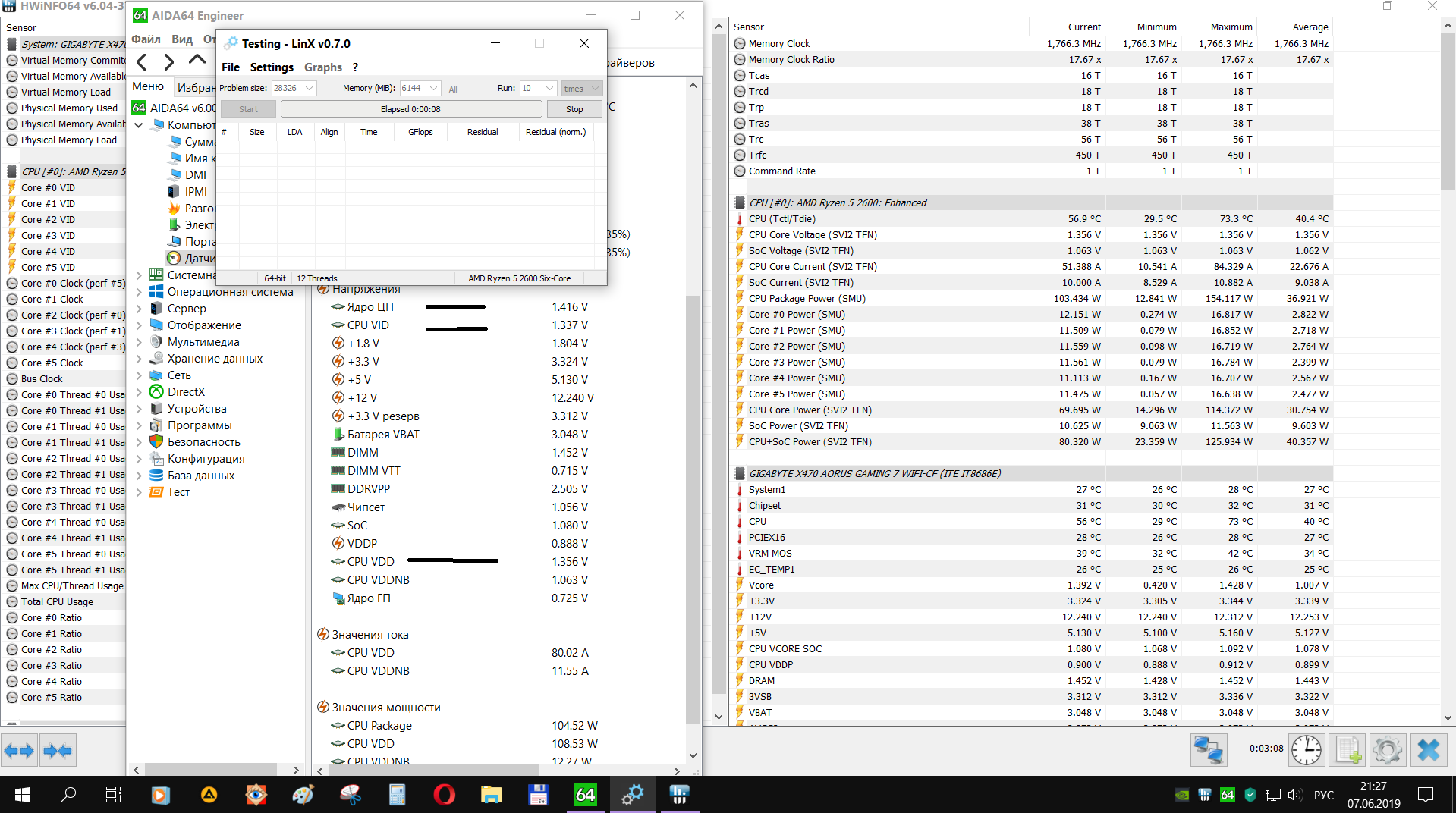Open the notification center icon

coord(1426,795)
